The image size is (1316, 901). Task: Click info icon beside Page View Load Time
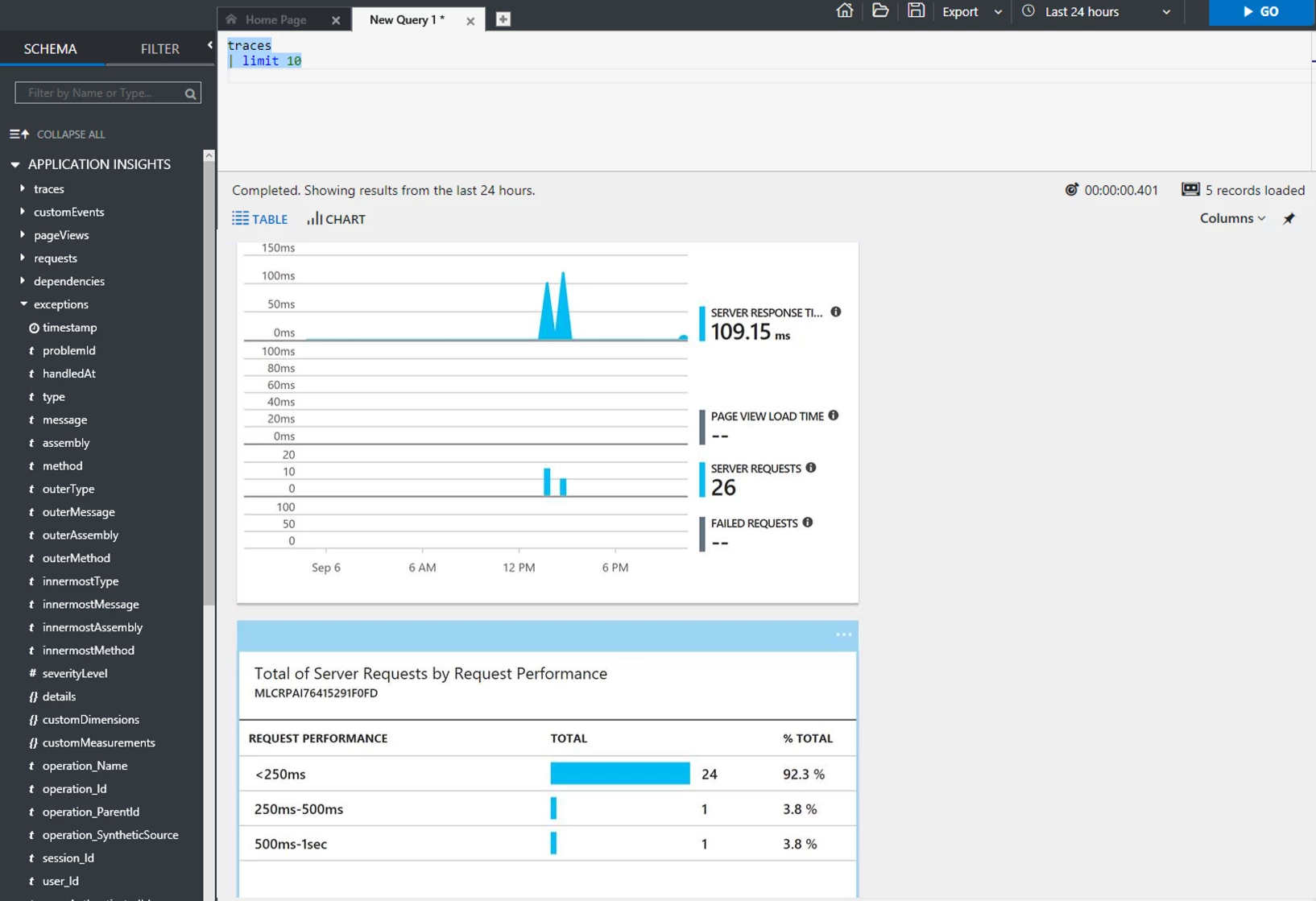pyautogui.click(x=834, y=415)
